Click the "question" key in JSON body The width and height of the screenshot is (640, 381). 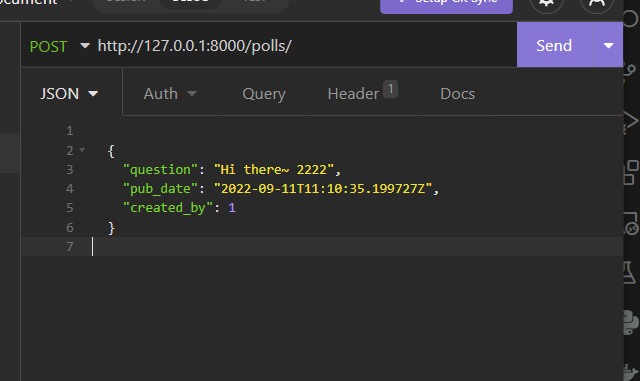(x=160, y=169)
